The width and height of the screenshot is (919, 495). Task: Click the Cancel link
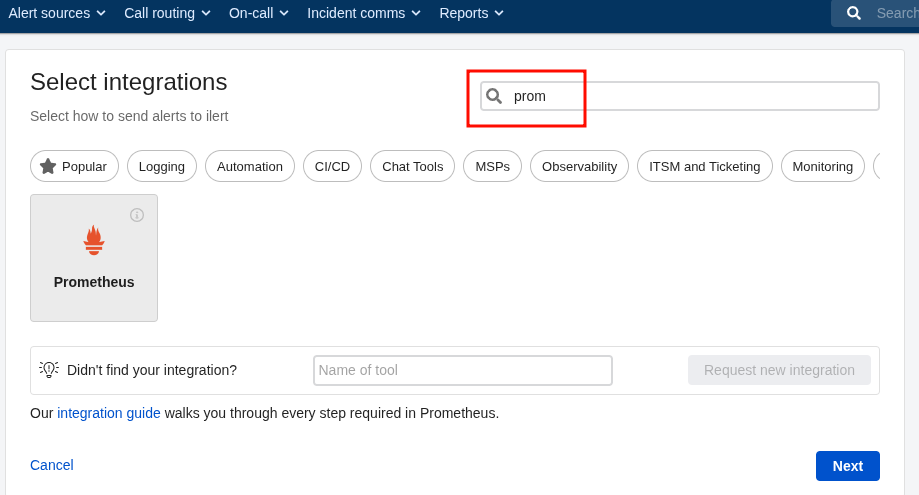52,465
